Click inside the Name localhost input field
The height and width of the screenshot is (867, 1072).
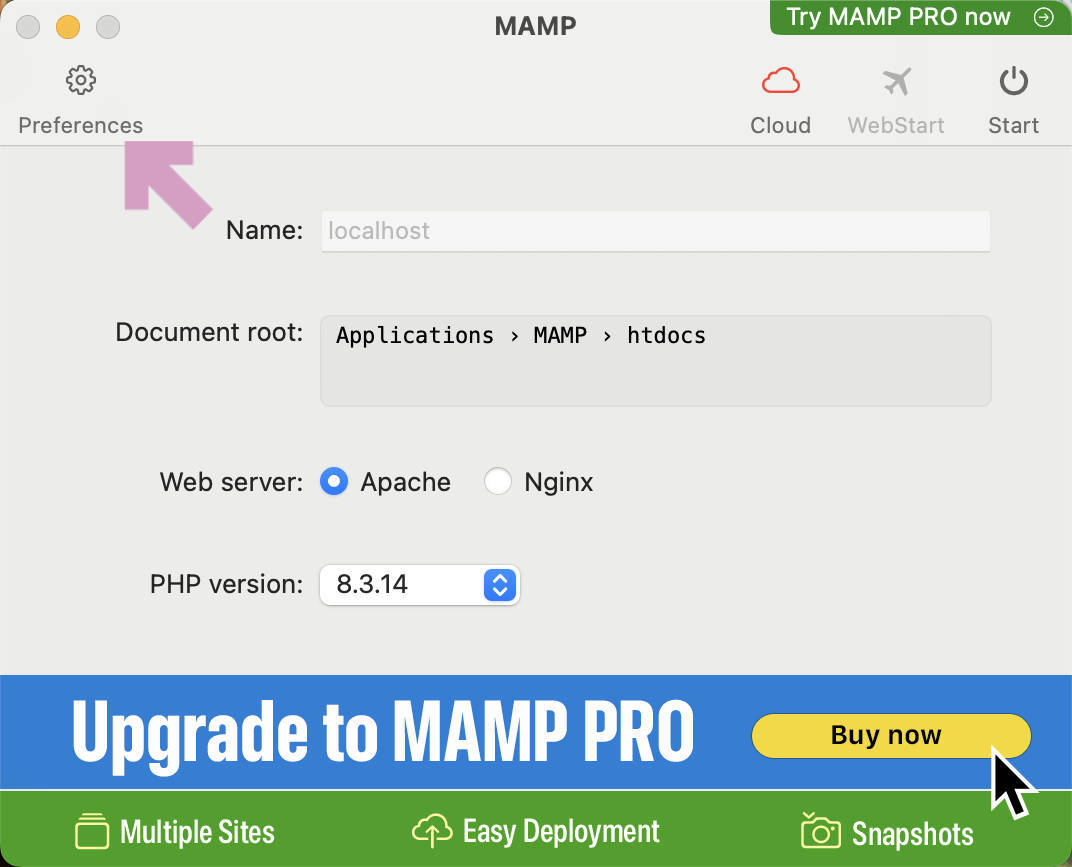pos(655,231)
